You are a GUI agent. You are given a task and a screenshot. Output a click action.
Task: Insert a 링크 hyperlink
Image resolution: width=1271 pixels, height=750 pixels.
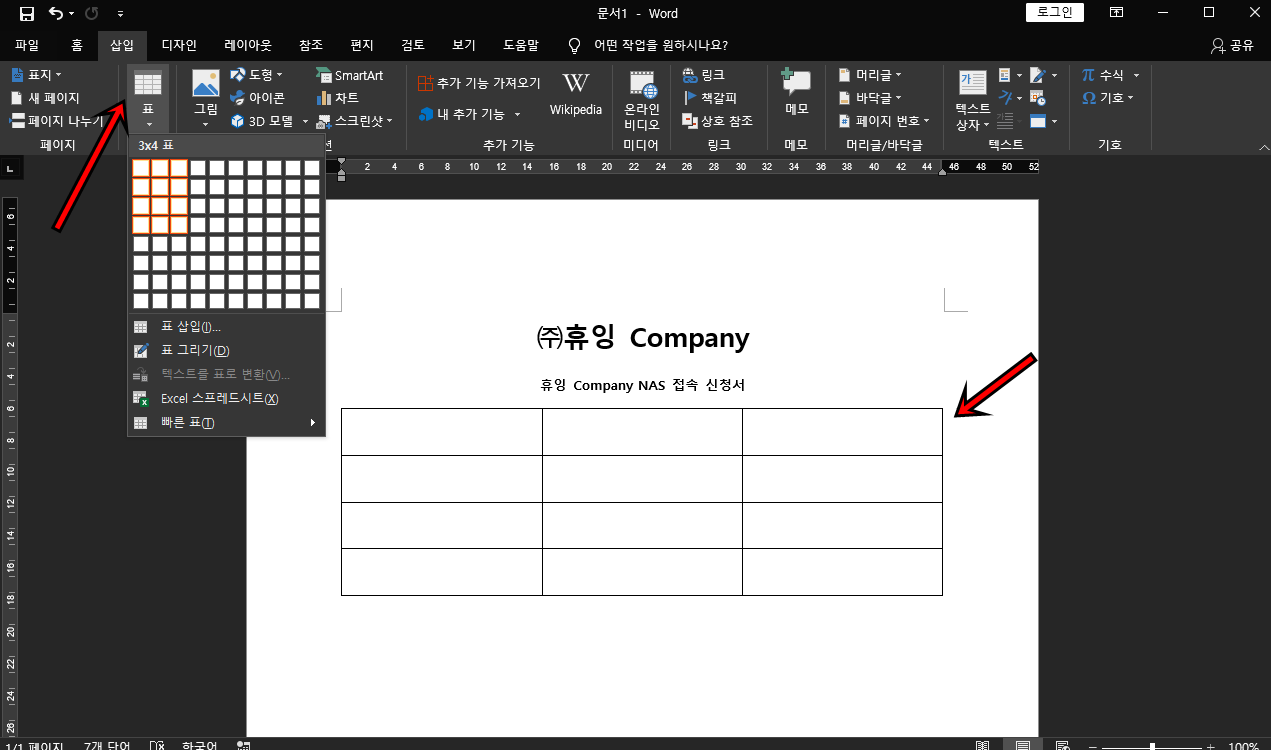pos(704,75)
